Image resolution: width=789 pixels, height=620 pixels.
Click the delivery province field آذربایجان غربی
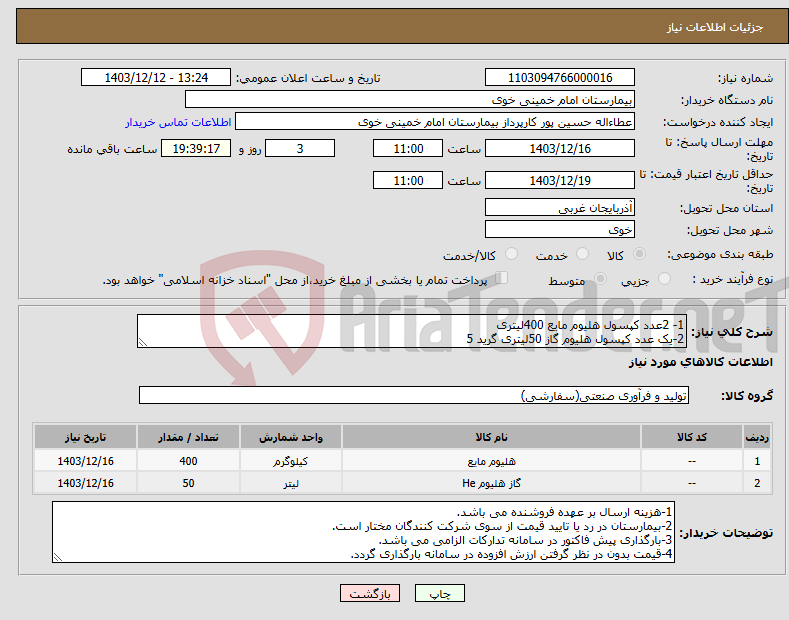coord(560,207)
